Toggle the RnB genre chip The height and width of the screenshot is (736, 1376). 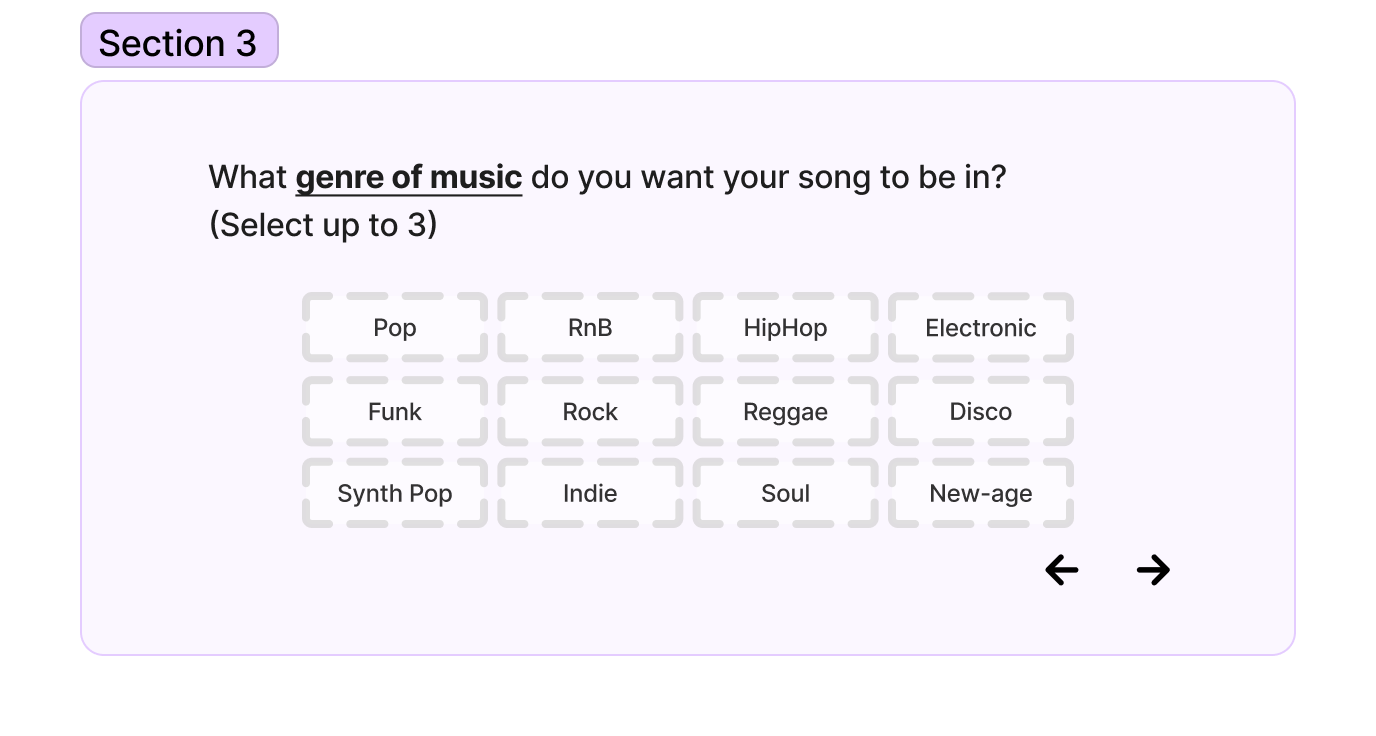(590, 328)
